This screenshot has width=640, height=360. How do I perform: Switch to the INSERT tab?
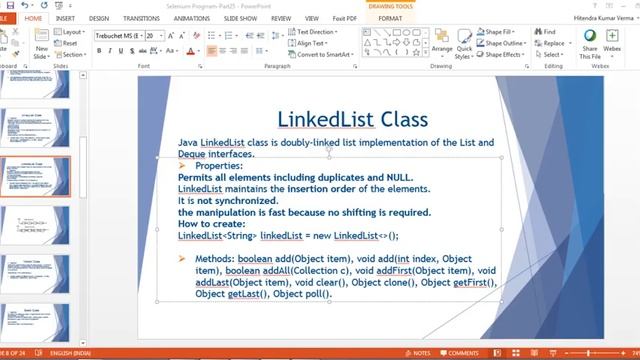(65, 18)
